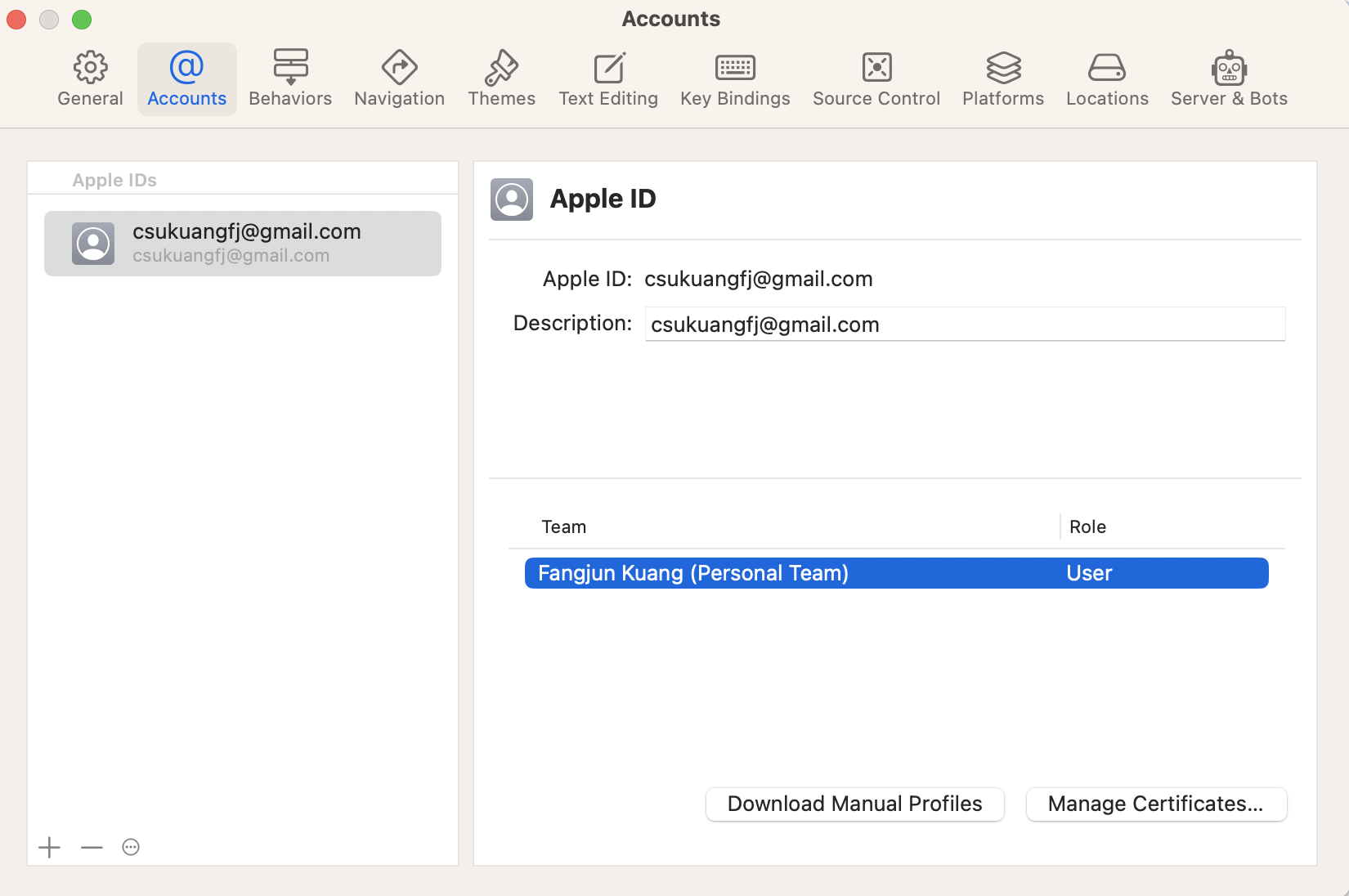Open the ellipsis more actions menu
The width and height of the screenshot is (1349, 896).
[x=131, y=847]
